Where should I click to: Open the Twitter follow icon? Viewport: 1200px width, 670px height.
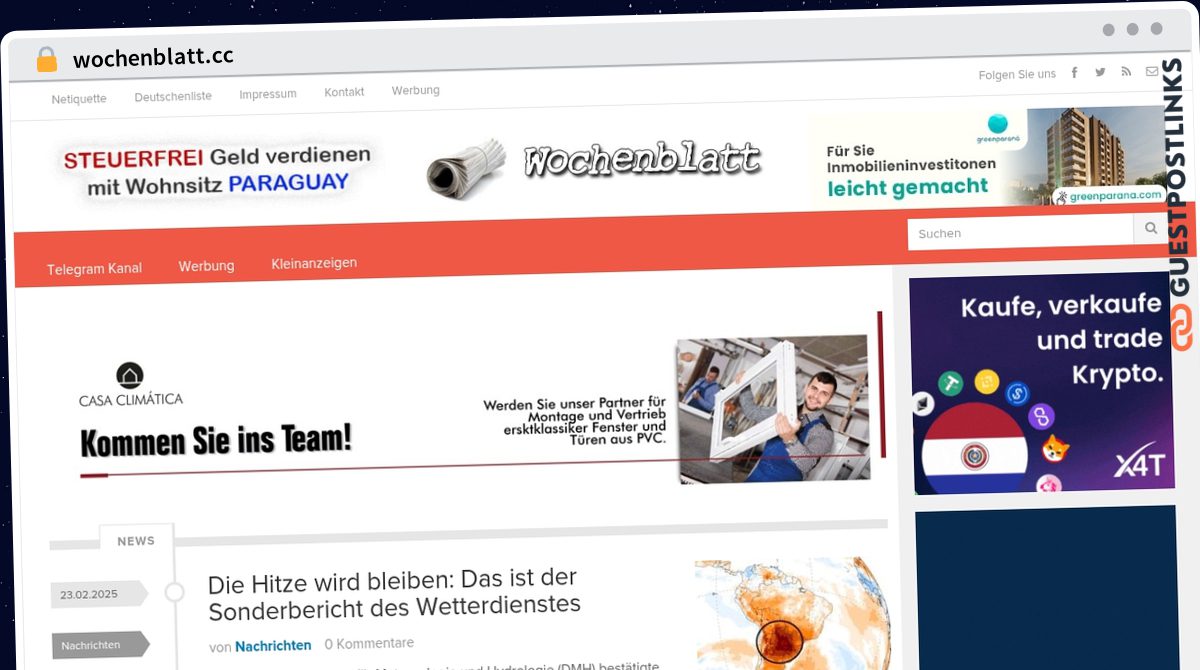[x=1100, y=72]
